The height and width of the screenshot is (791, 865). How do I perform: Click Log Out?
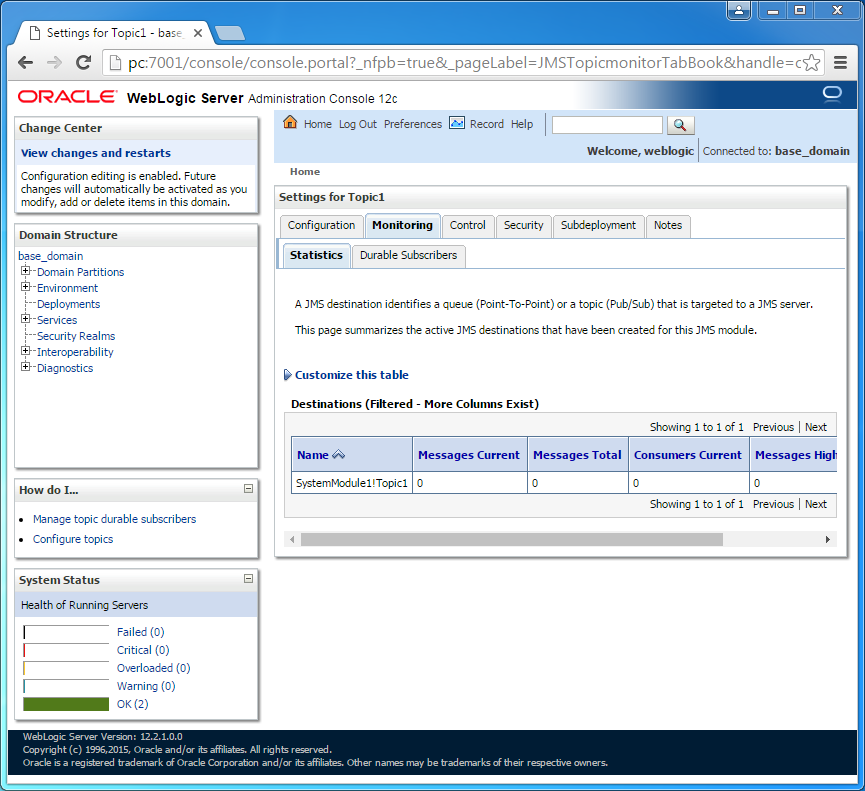point(357,124)
